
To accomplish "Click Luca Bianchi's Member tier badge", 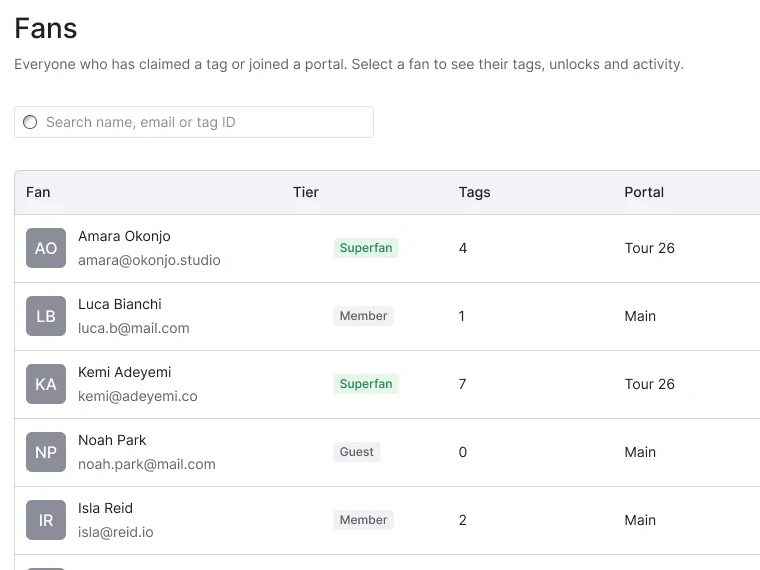I will click(364, 316).
